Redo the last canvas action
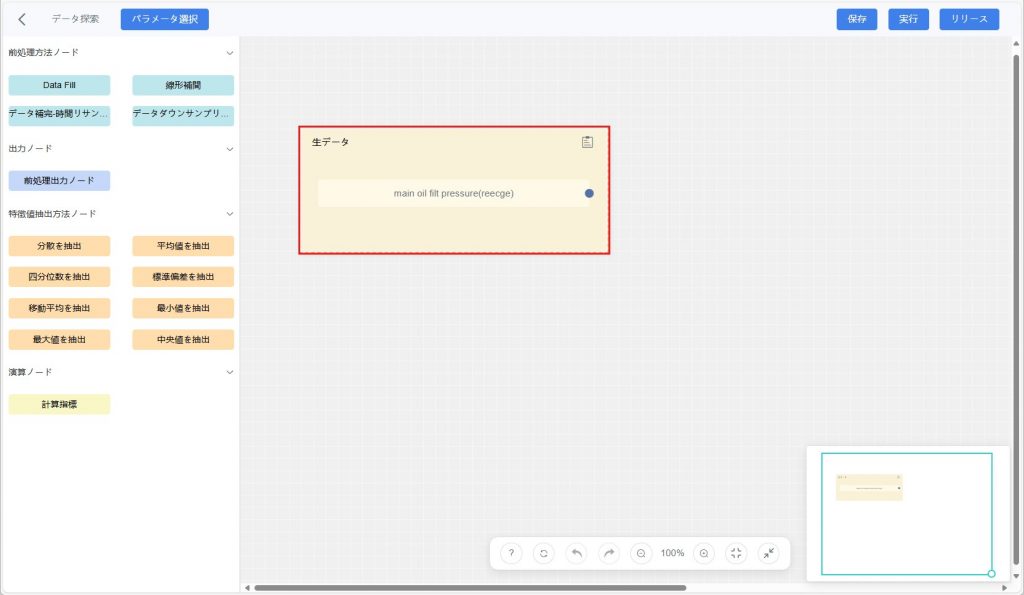The width and height of the screenshot is (1024, 595). tap(608, 553)
